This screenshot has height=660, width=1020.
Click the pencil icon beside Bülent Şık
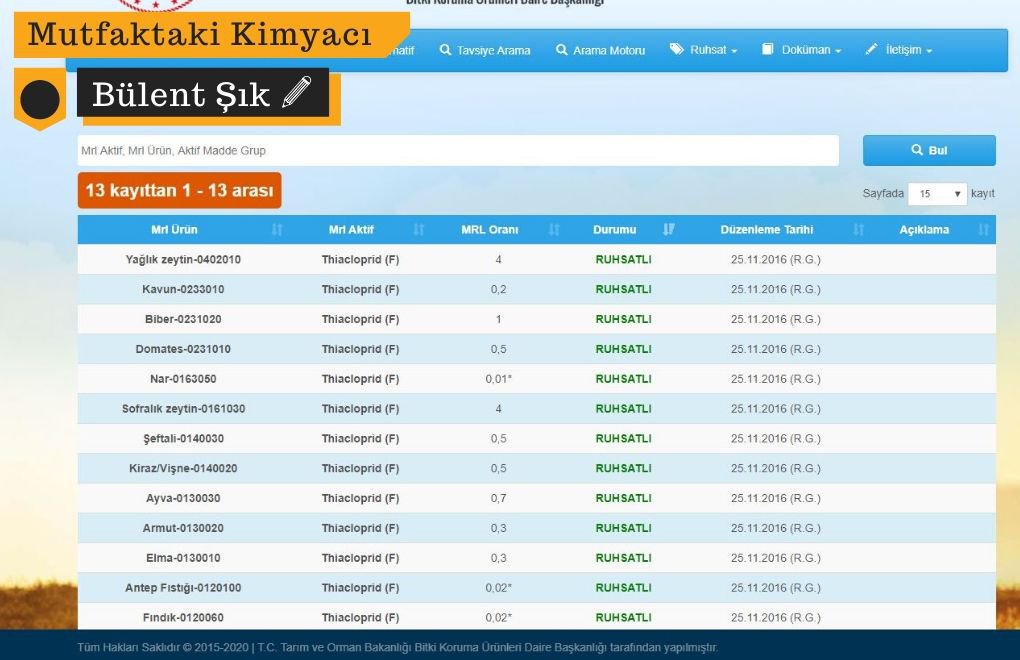pyautogui.click(x=297, y=91)
